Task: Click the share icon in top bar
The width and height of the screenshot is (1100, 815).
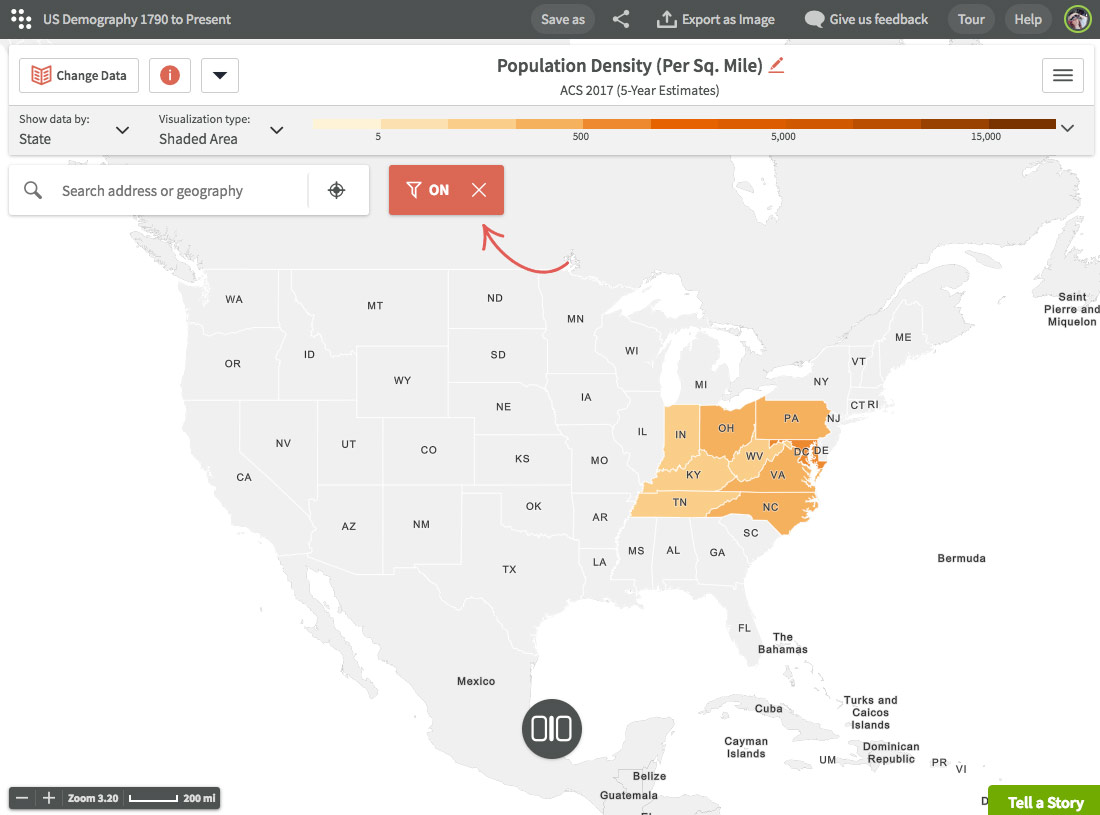Action: (621, 19)
